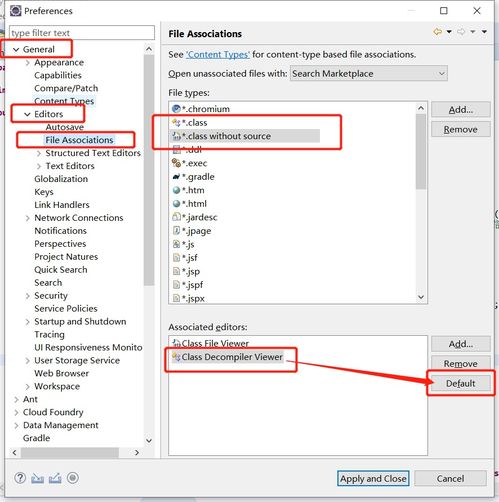Image resolution: width=499 pixels, height=502 pixels.
Task: Expand the Ant preferences category
Action: point(16,399)
